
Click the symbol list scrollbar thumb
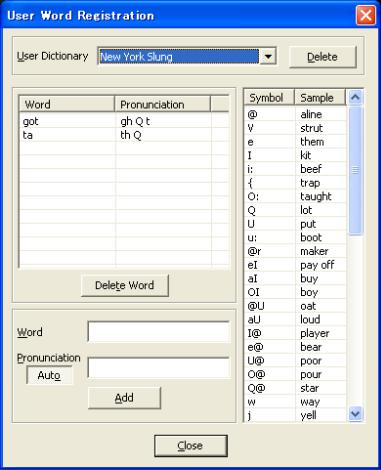pyautogui.click(x=355, y=170)
